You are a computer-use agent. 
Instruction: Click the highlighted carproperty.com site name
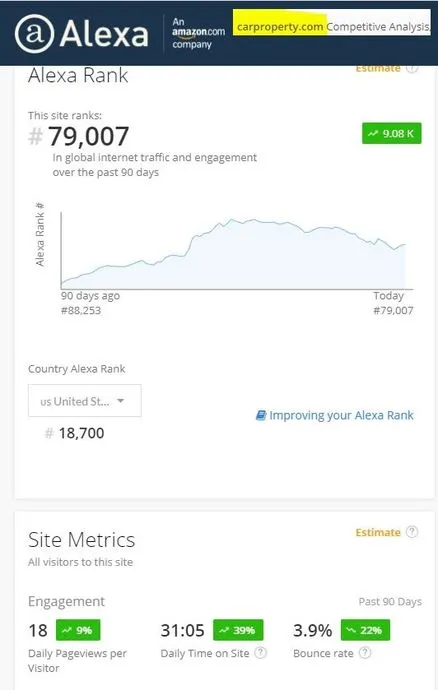[280, 27]
